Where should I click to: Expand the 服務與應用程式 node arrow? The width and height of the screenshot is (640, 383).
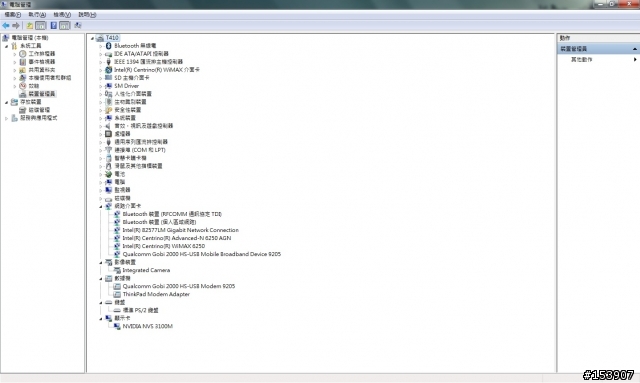coord(7,118)
